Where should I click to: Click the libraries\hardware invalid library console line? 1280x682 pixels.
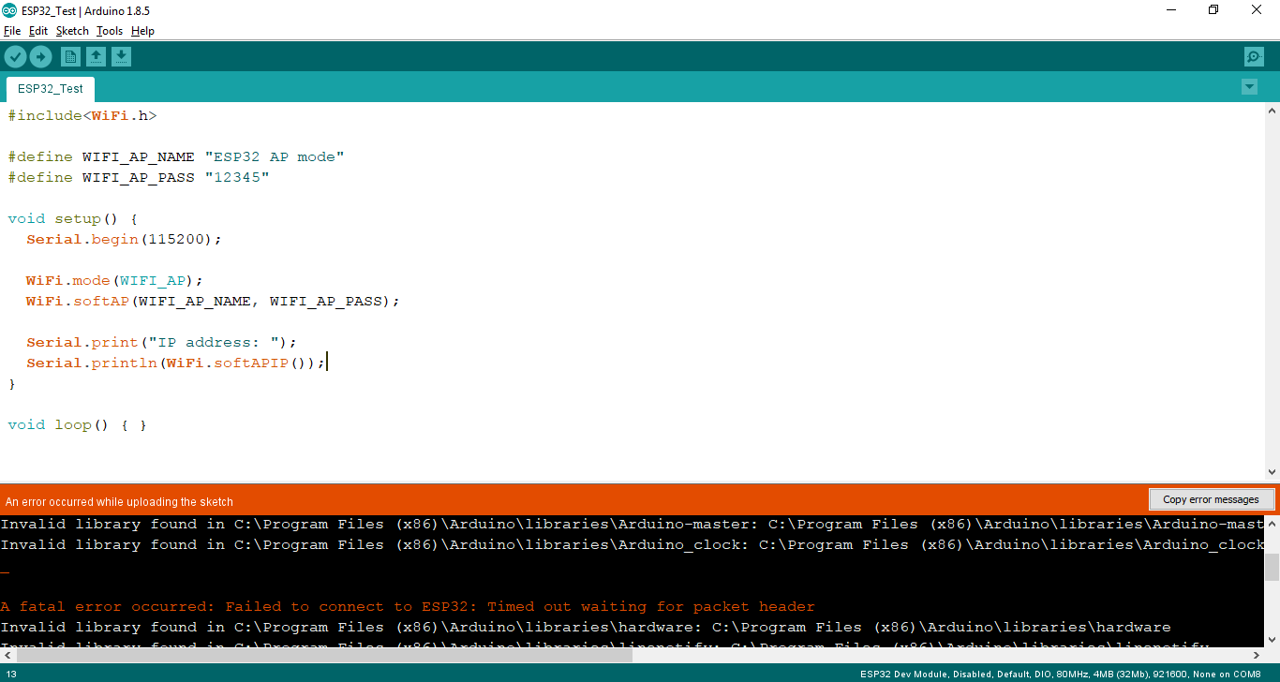click(585, 628)
